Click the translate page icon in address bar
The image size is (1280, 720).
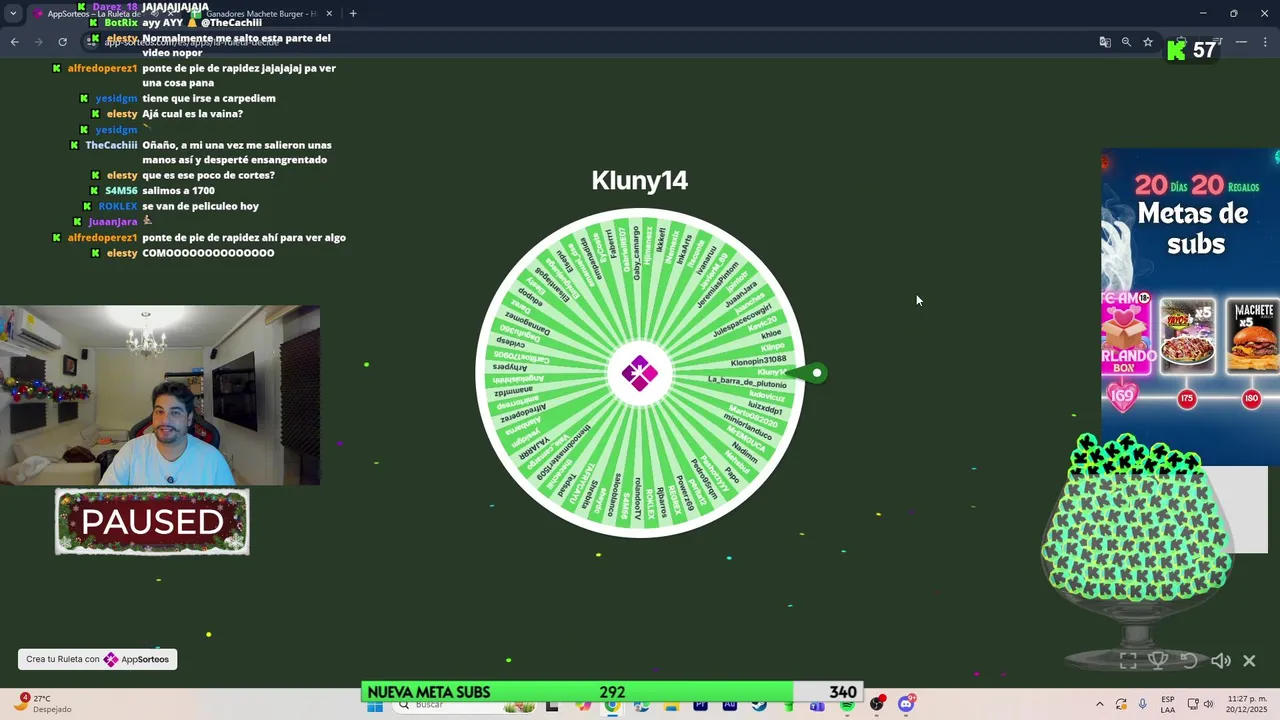[x=1105, y=42]
